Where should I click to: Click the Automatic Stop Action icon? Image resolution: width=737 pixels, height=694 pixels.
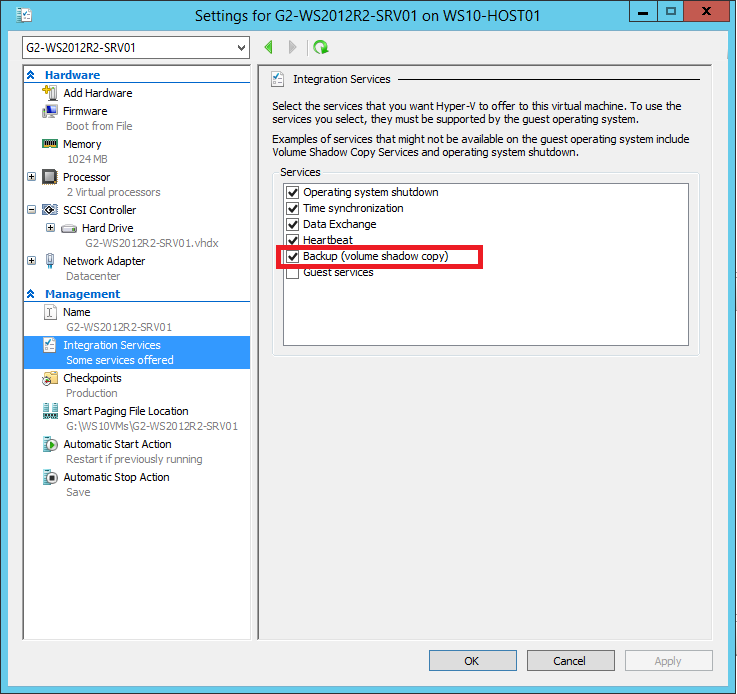(50, 477)
